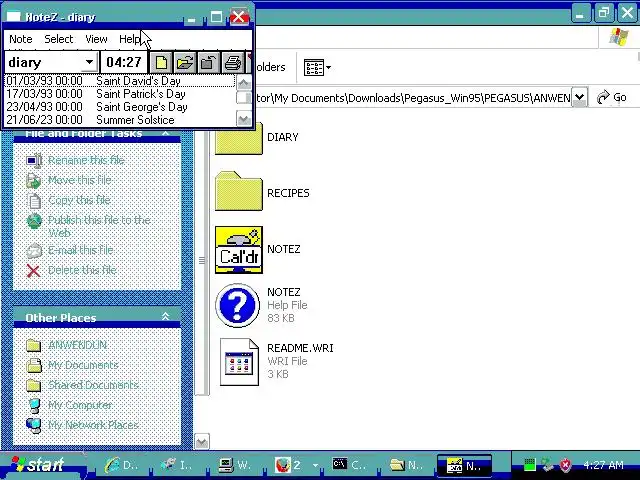Click the NoteZ taskbar button

(464, 465)
